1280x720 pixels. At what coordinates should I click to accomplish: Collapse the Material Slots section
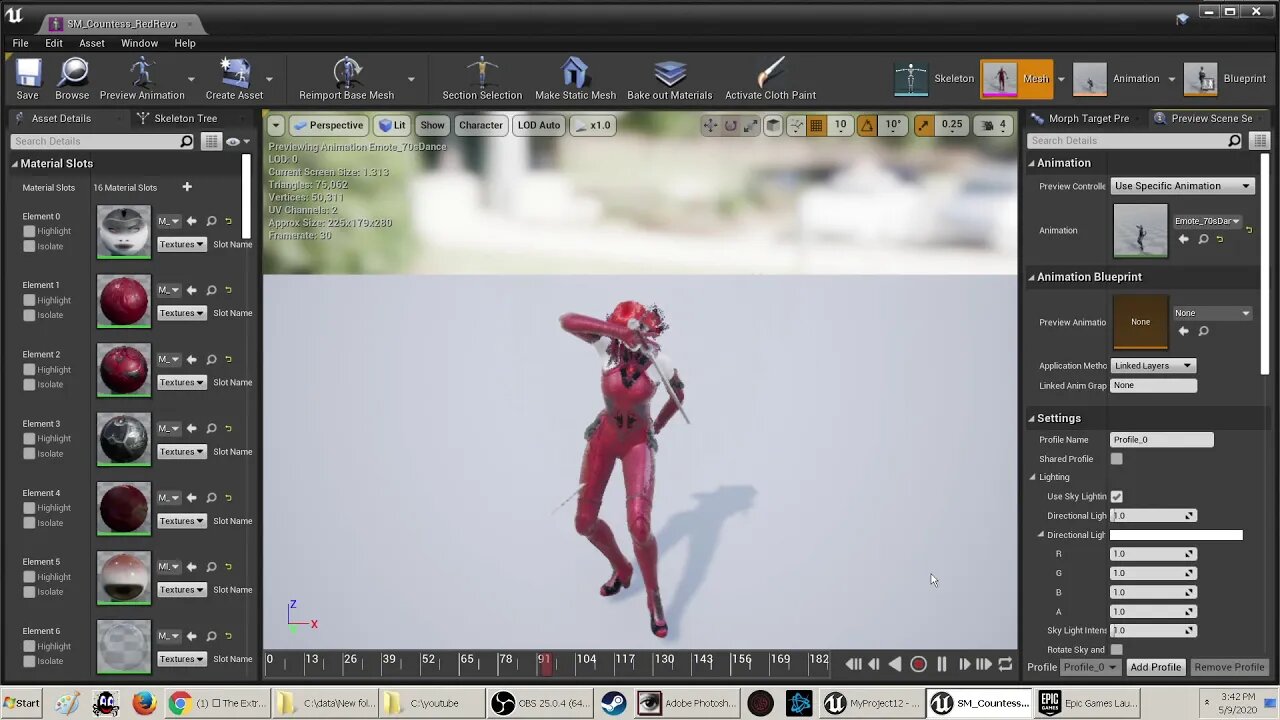pyautogui.click(x=15, y=163)
